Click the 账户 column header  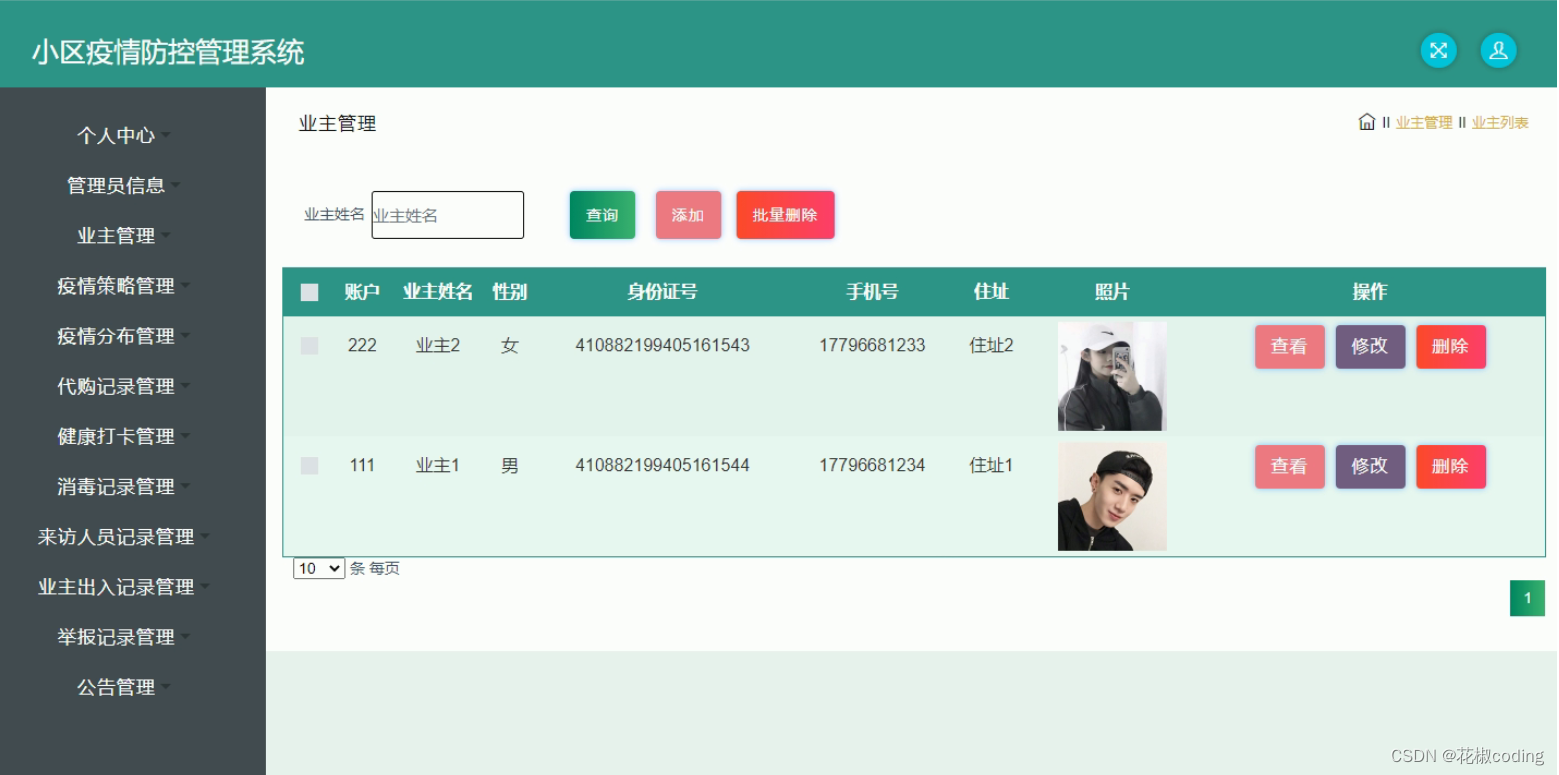tap(362, 292)
